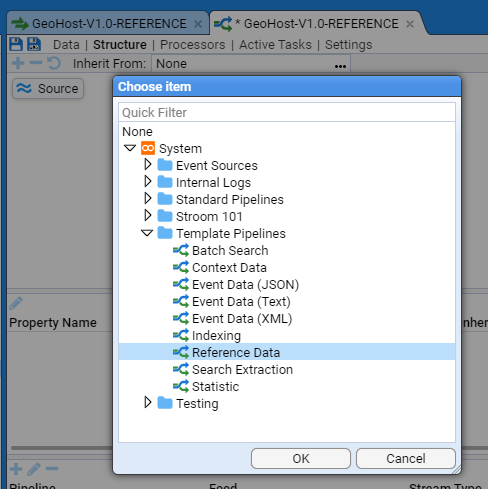
Task: Click the Save As icon
Action: (x=34, y=44)
